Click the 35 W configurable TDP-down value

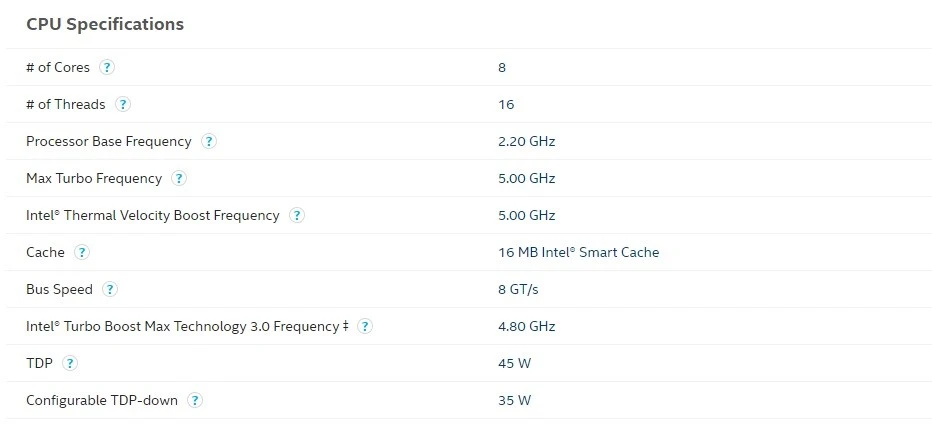[x=514, y=400]
